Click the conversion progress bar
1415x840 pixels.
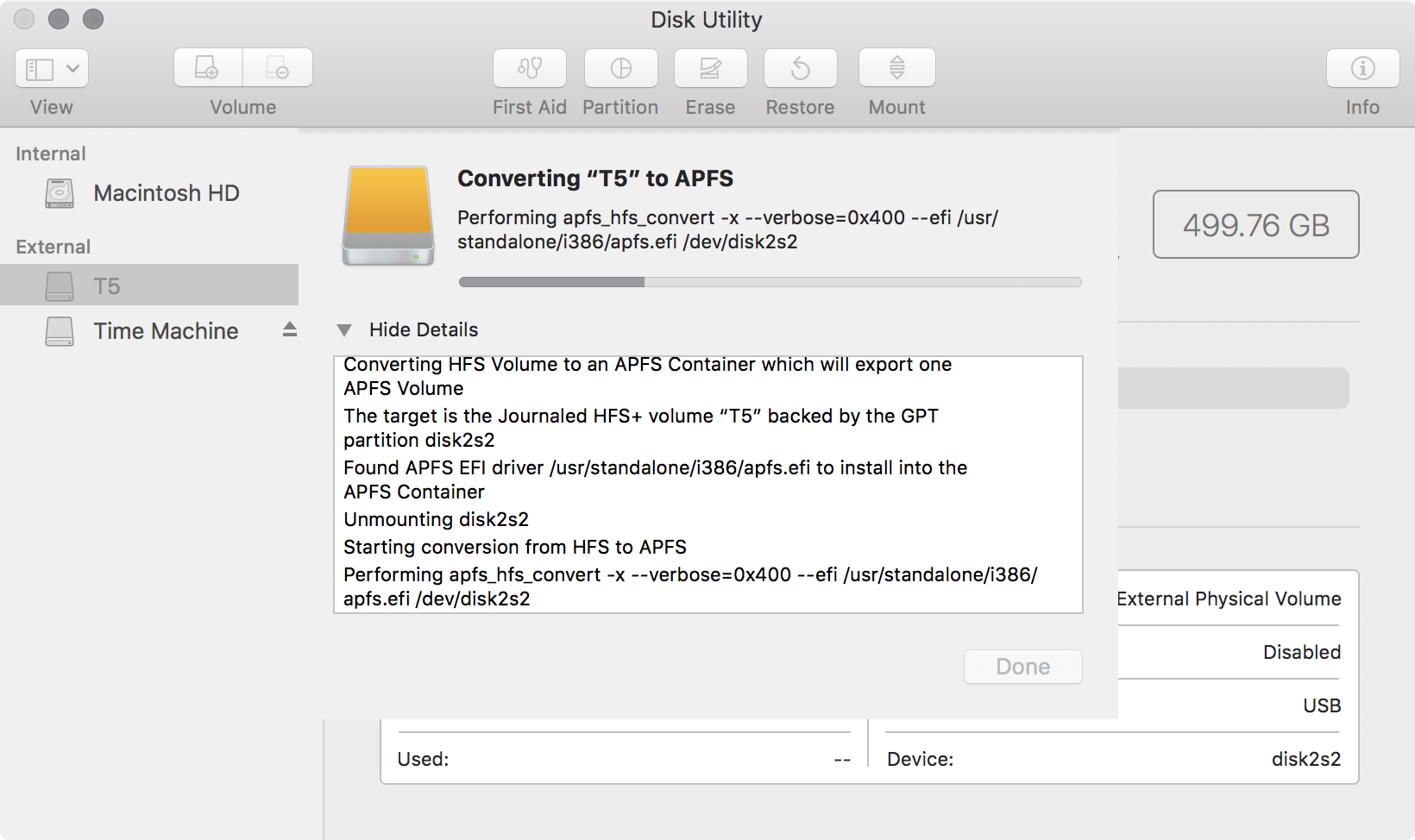tap(770, 282)
